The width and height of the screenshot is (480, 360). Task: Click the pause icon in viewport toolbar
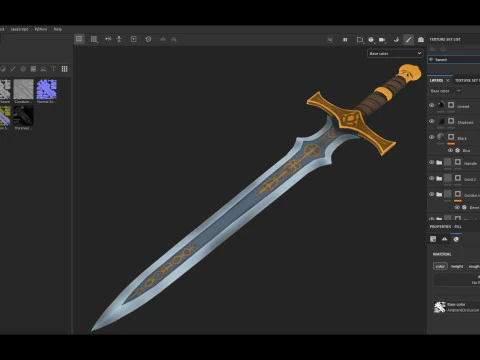345,40
